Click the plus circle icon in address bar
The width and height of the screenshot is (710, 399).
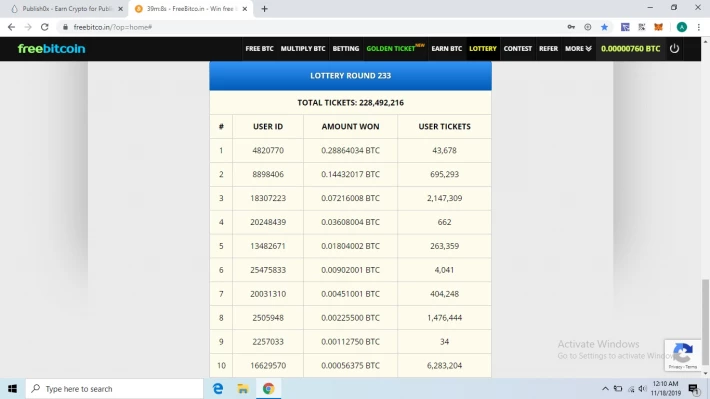[x=587, y=27]
